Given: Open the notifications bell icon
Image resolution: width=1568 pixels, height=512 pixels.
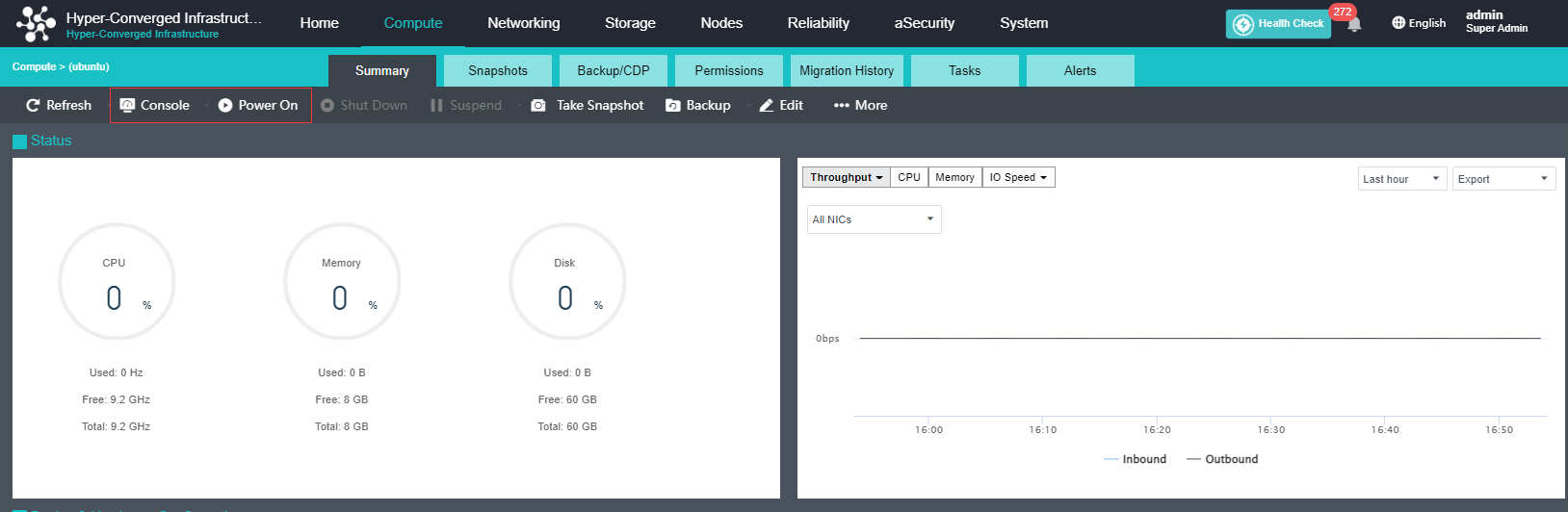Looking at the screenshot, I should (1354, 24).
